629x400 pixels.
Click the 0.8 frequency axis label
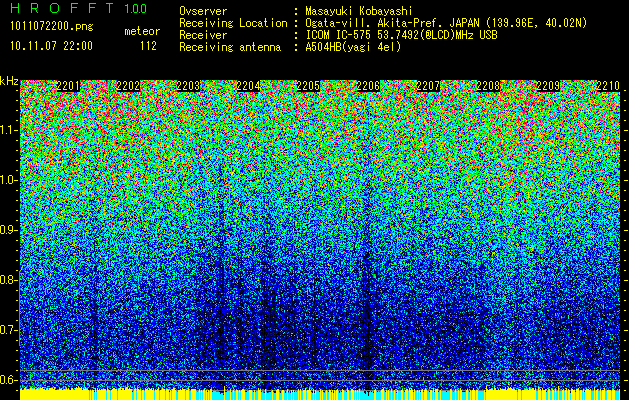[8, 280]
